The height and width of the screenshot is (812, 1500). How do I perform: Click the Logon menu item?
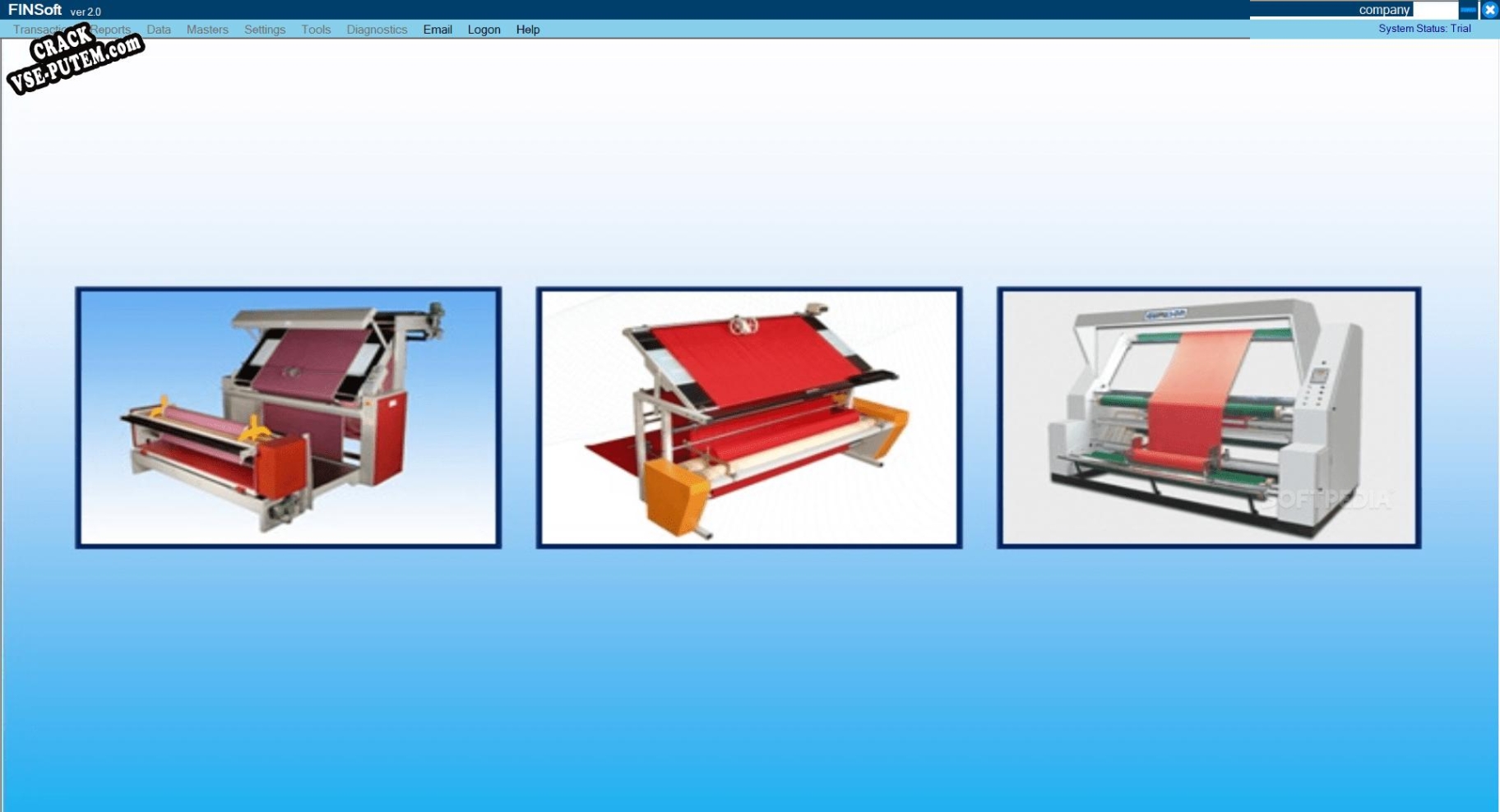484,30
